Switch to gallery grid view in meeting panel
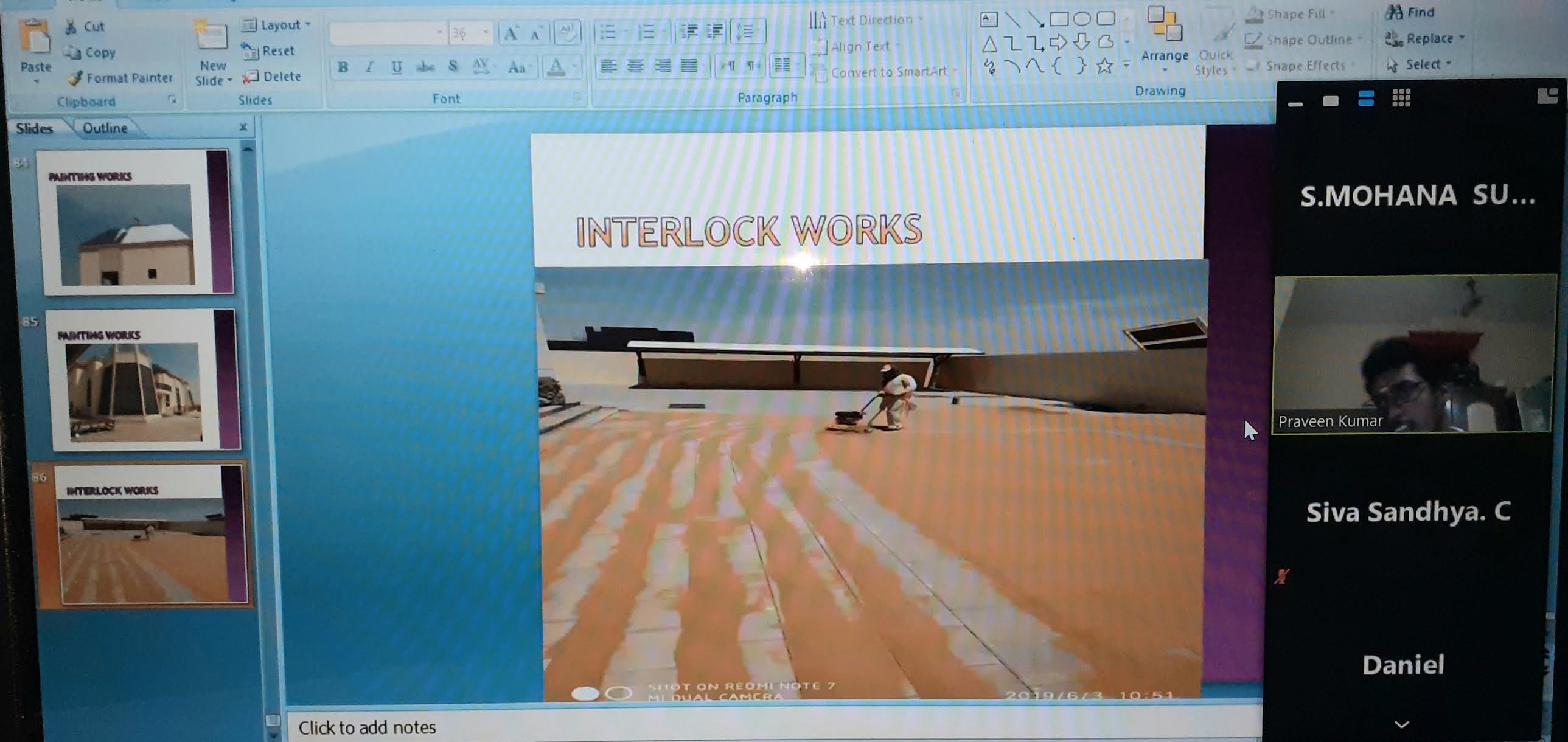Viewport: 1568px width, 742px height. 1401,99
